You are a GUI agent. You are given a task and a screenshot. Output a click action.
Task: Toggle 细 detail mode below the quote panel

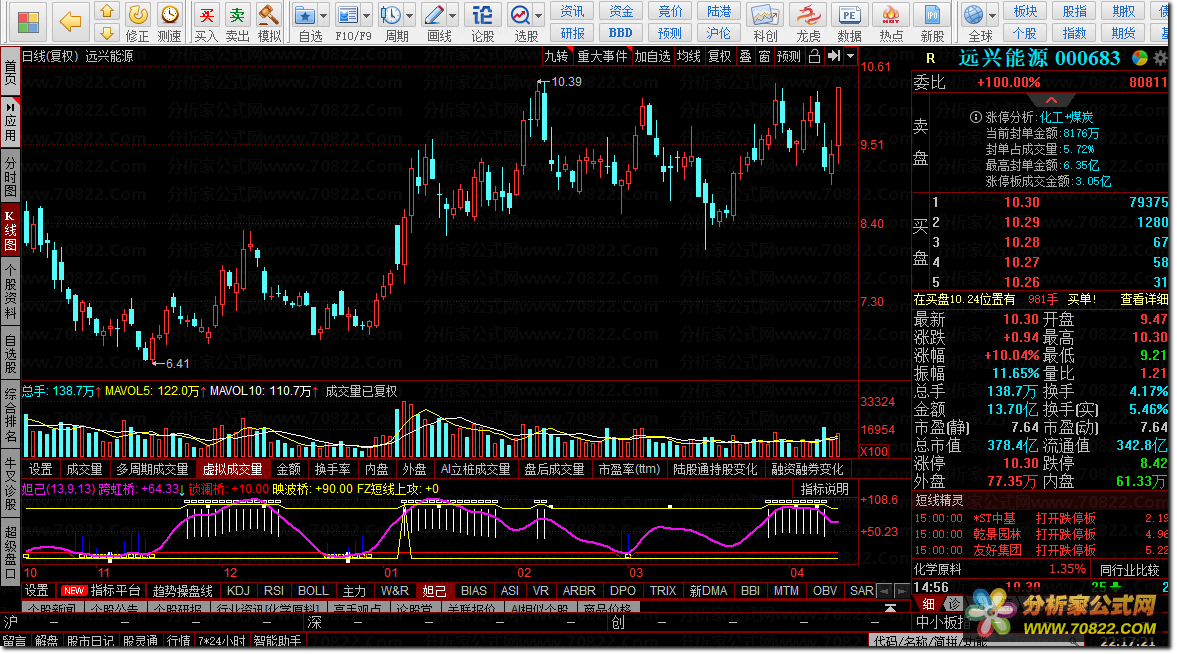(929, 604)
